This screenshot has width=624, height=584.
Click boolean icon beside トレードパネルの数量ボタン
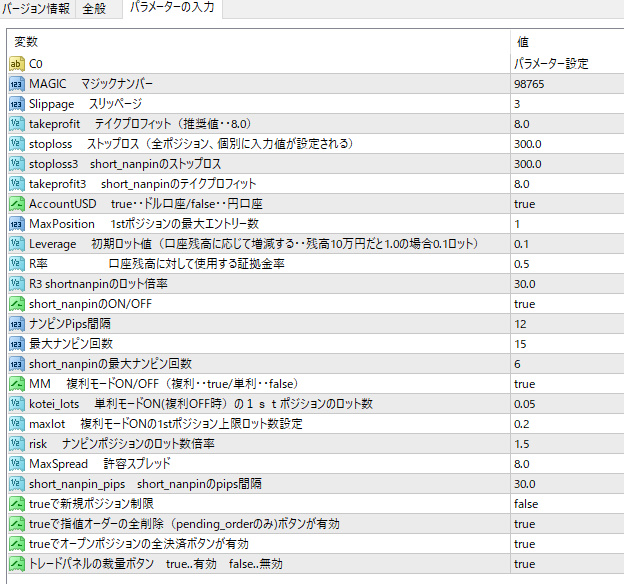point(17,564)
